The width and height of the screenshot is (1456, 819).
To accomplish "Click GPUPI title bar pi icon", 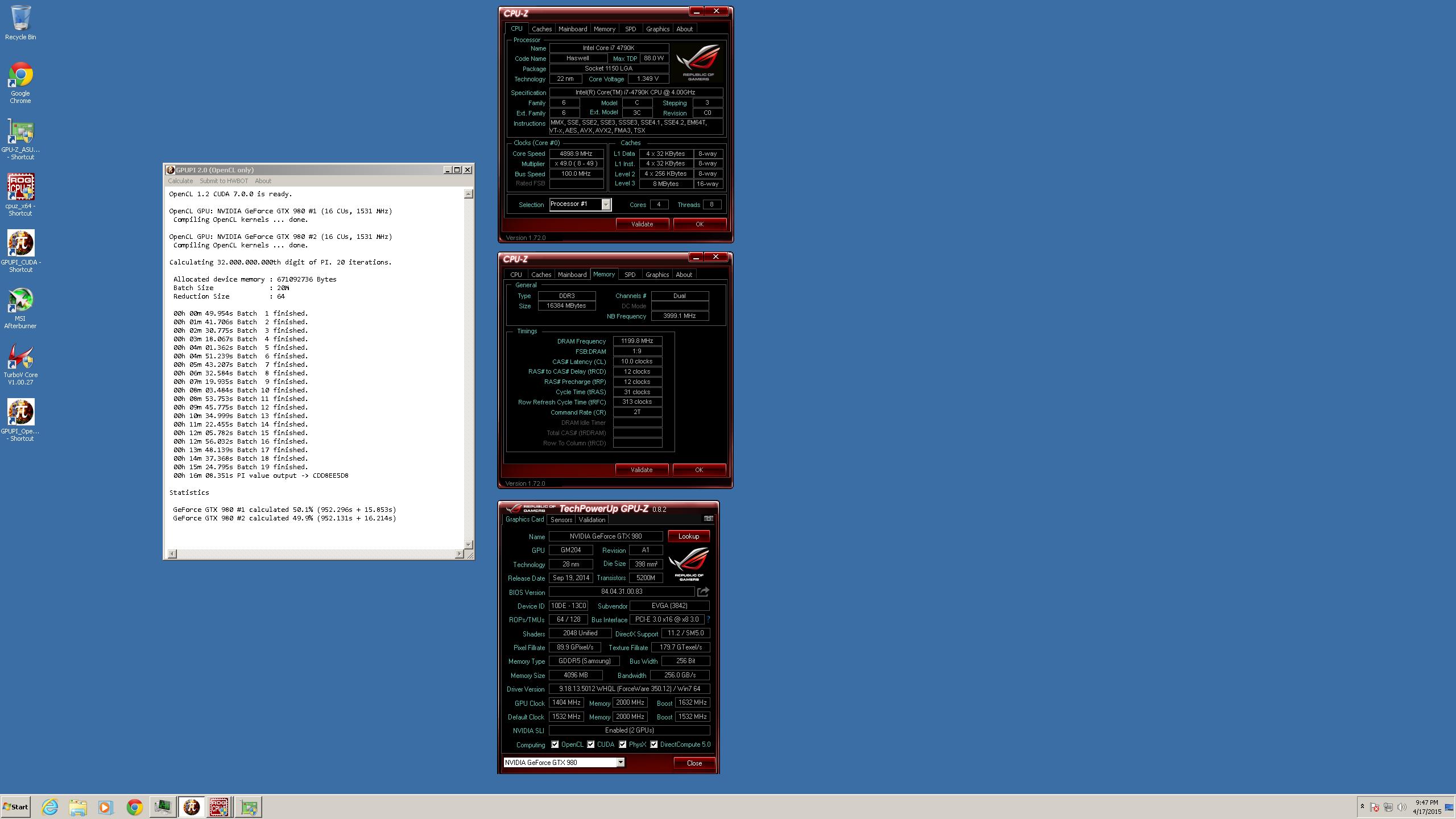I will pos(170,170).
